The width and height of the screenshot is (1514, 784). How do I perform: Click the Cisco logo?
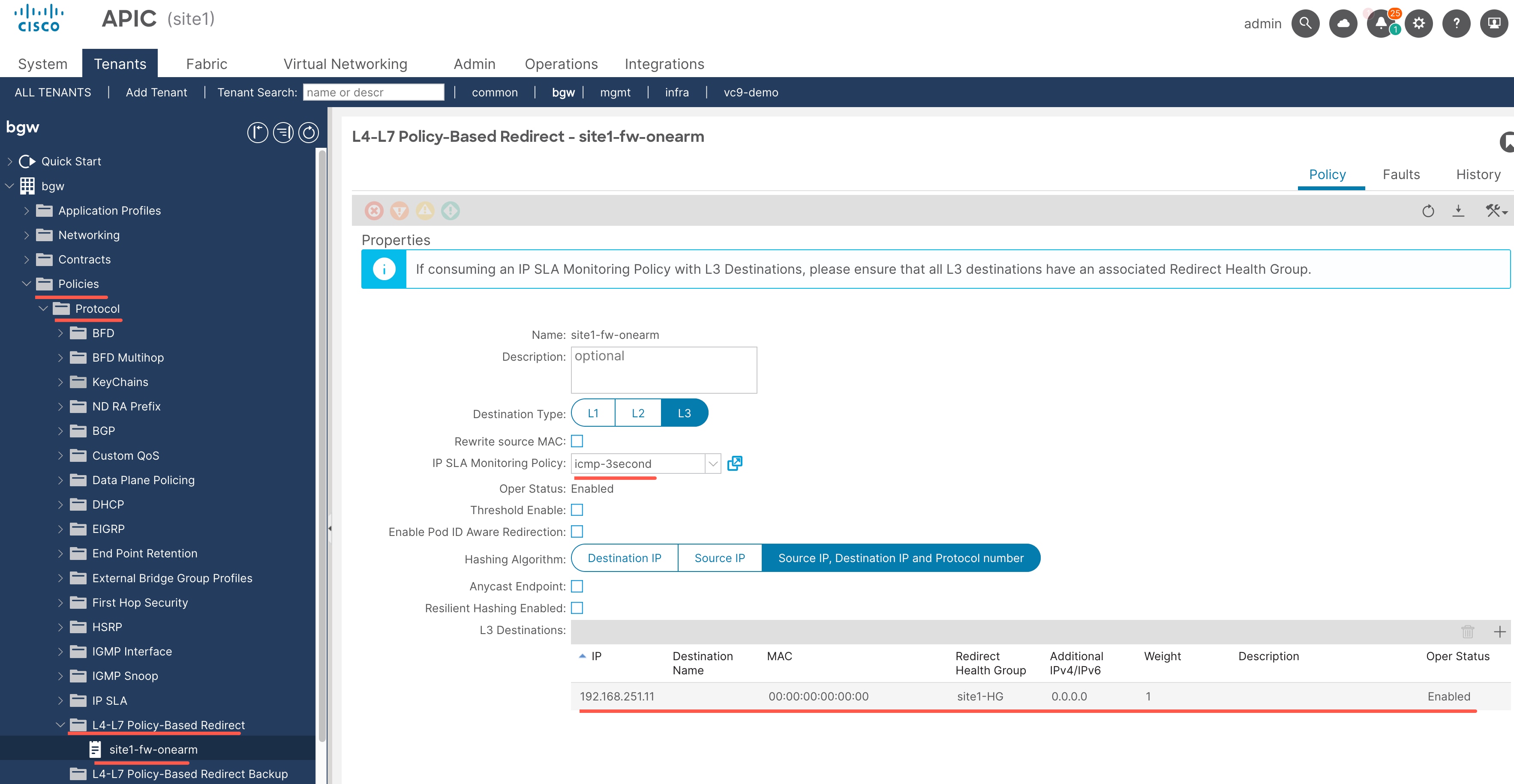[39, 18]
